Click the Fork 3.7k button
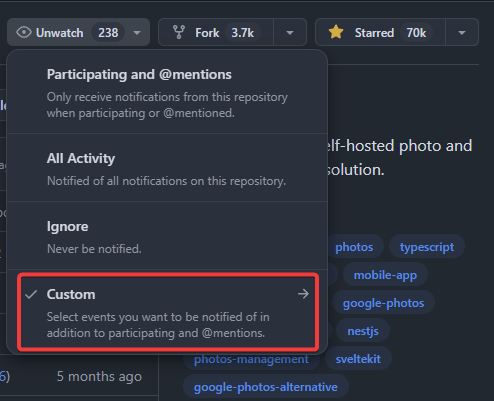 [x=216, y=32]
